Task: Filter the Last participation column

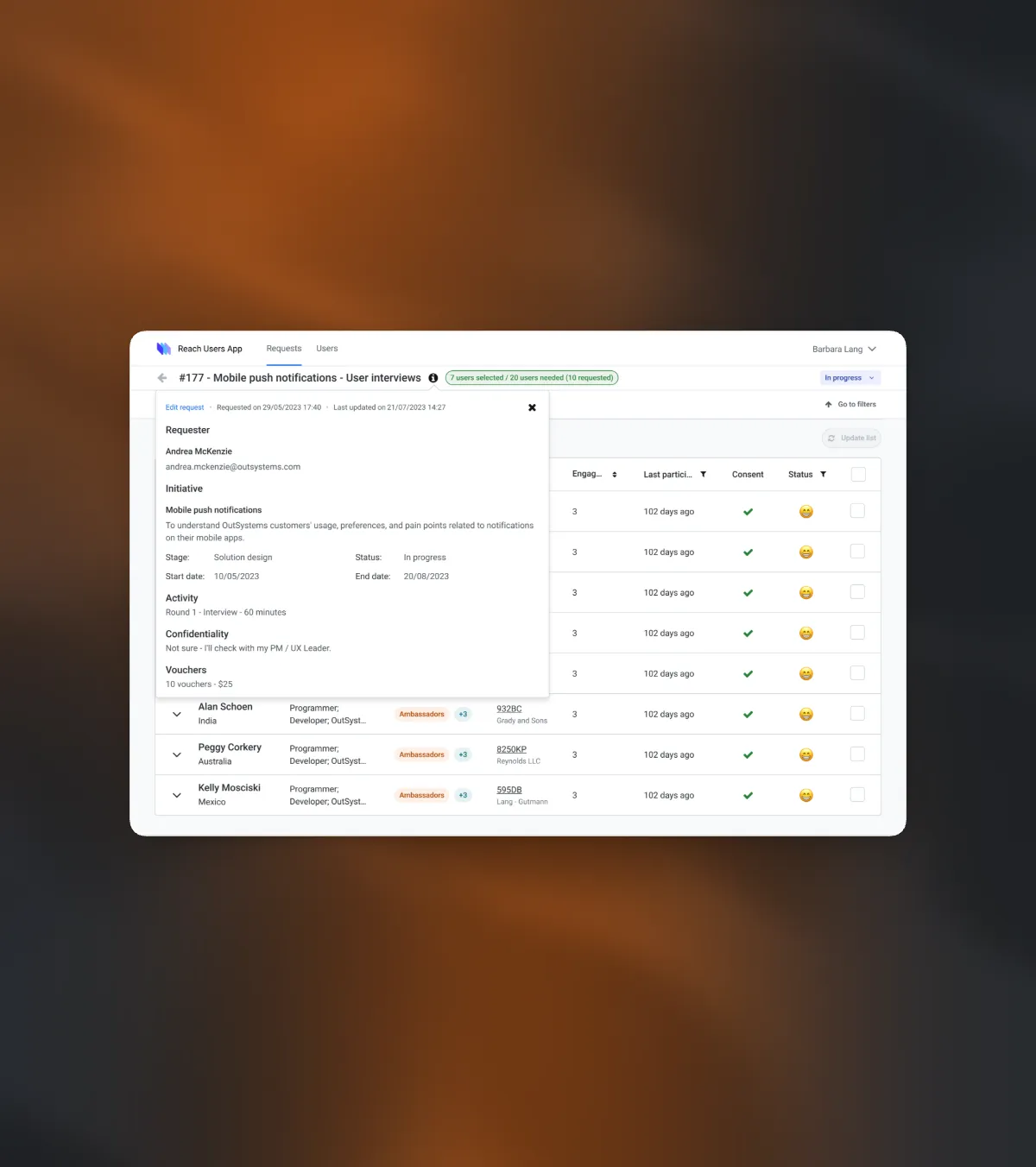Action: 704,474
